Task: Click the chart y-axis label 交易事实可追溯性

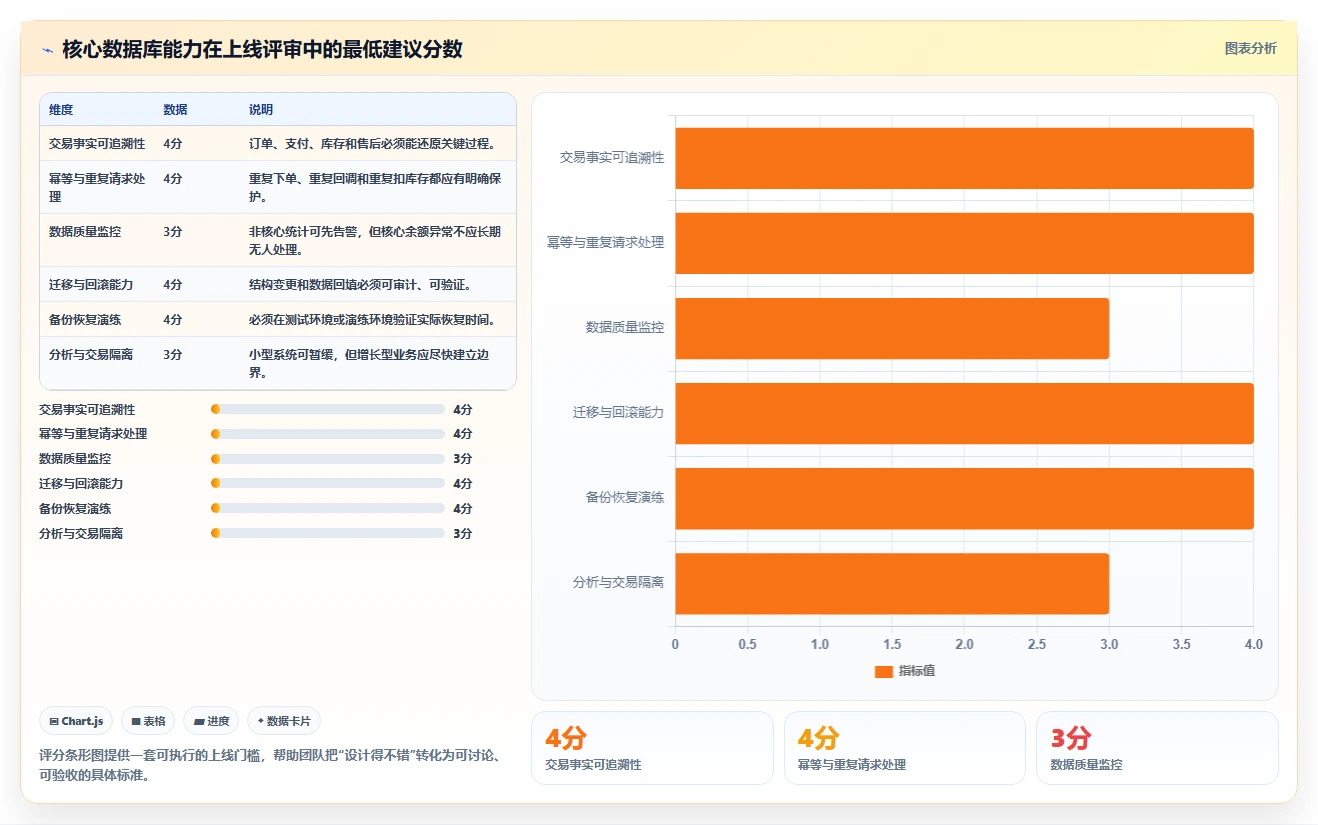Action: (x=612, y=158)
